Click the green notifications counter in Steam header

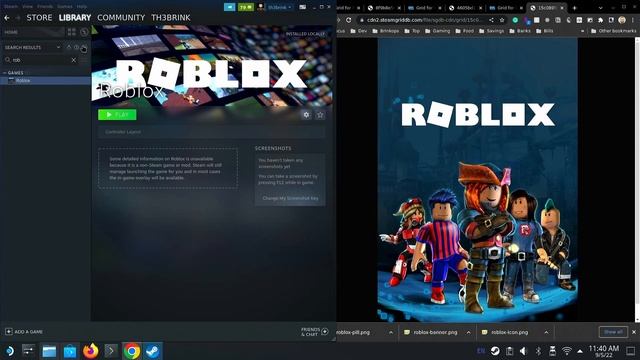coord(246,7)
